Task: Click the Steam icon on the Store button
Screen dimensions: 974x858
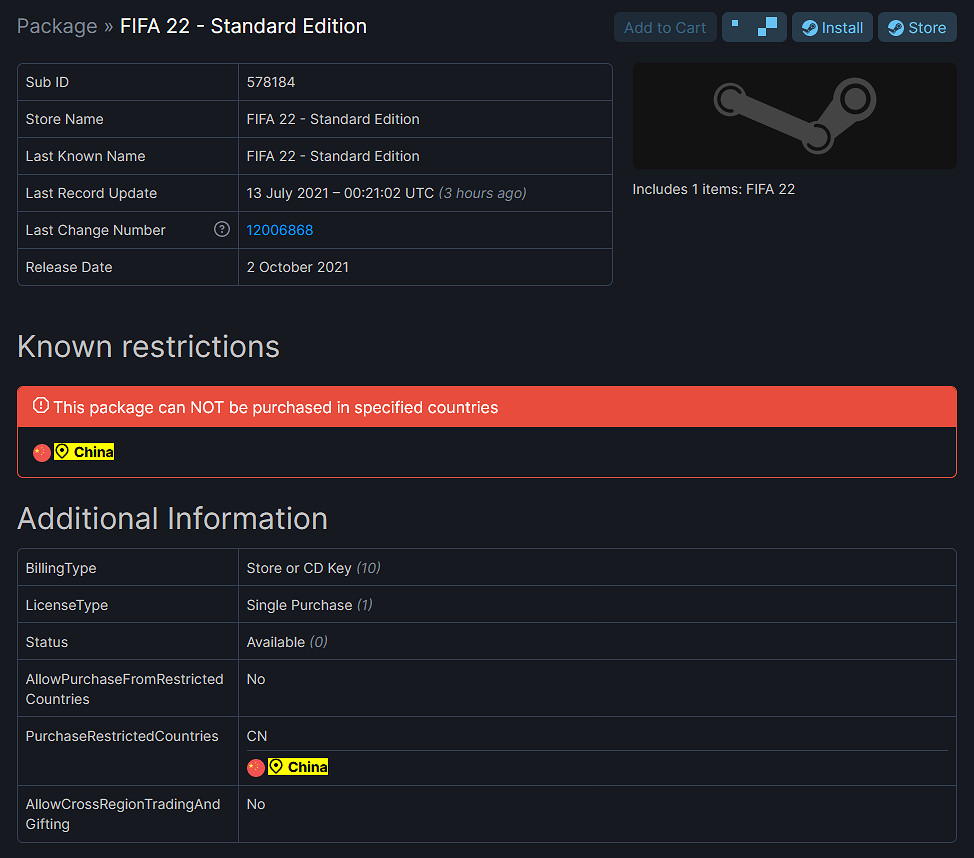Action: (896, 27)
